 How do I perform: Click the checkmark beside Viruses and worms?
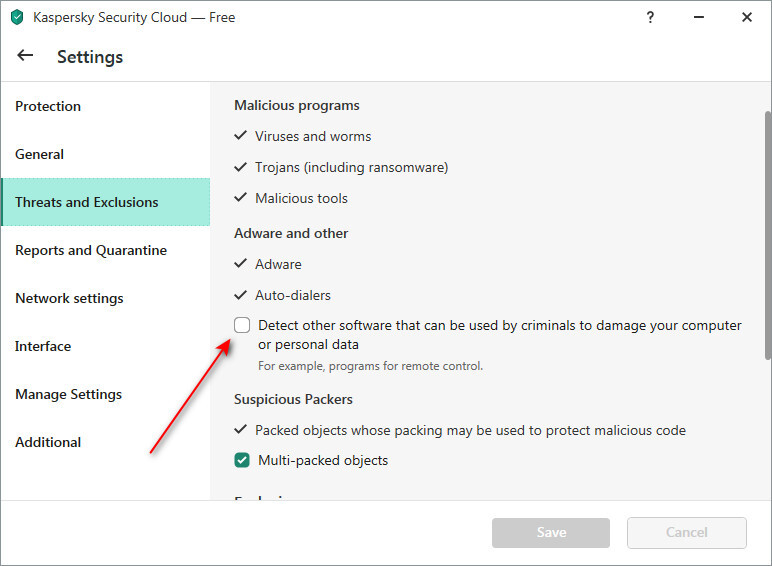(x=240, y=135)
